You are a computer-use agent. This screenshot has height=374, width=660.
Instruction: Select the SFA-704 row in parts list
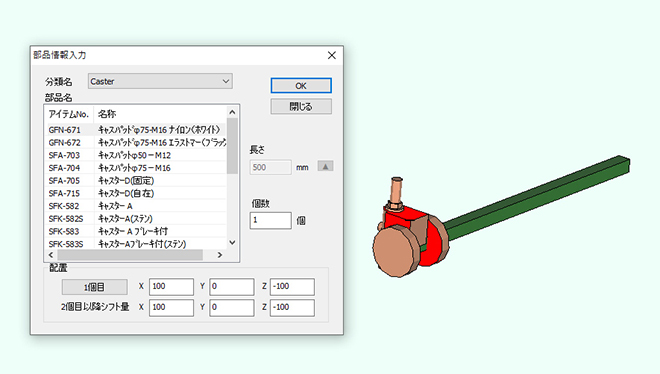[x=136, y=167]
